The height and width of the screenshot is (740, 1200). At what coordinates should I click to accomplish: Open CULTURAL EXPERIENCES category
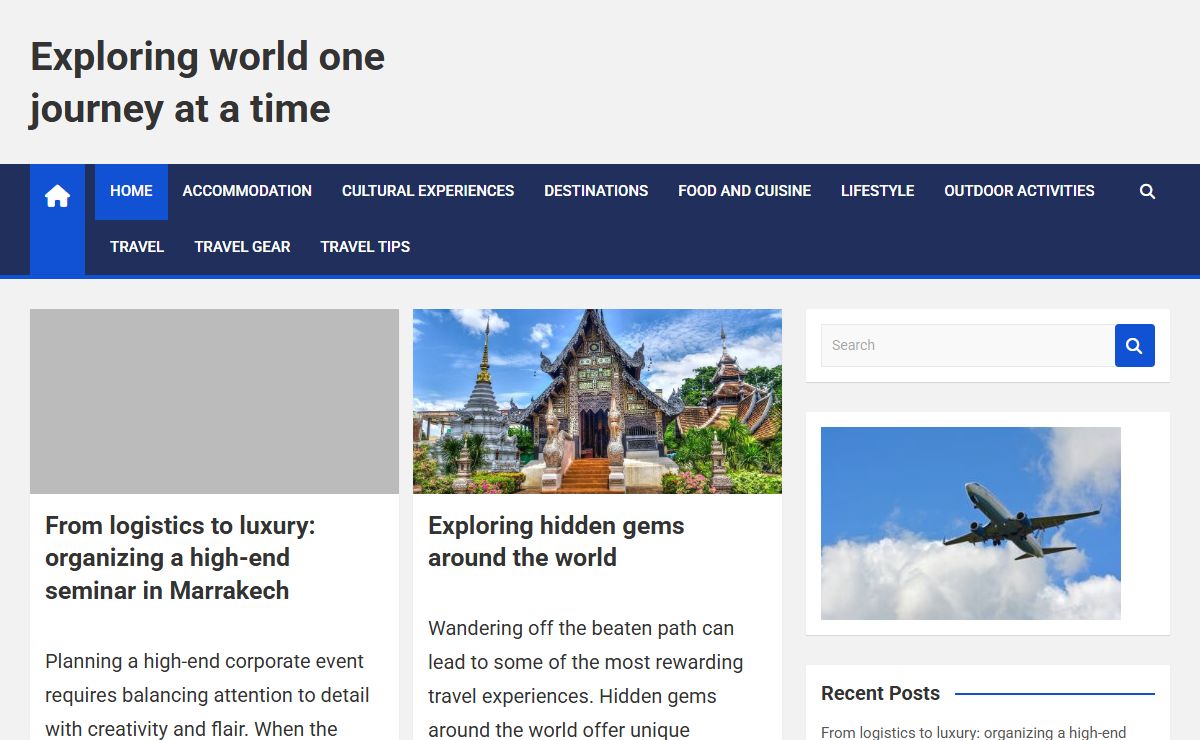[428, 191]
